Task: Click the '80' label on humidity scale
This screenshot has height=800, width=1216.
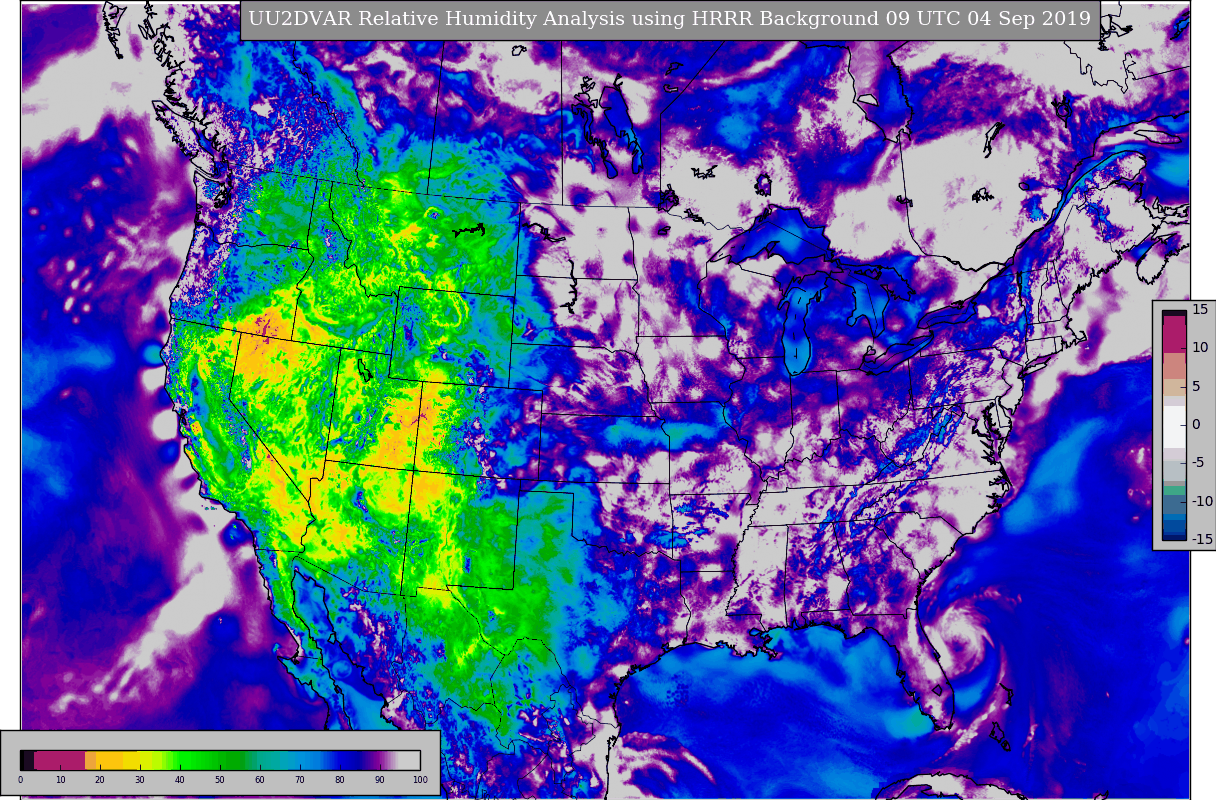Action: (x=340, y=780)
